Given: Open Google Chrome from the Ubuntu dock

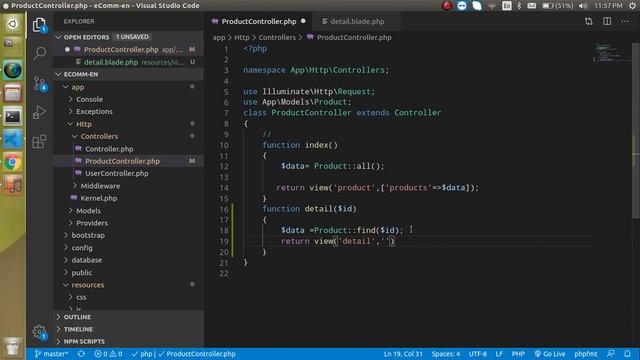Looking at the screenshot, I should click(13, 162).
